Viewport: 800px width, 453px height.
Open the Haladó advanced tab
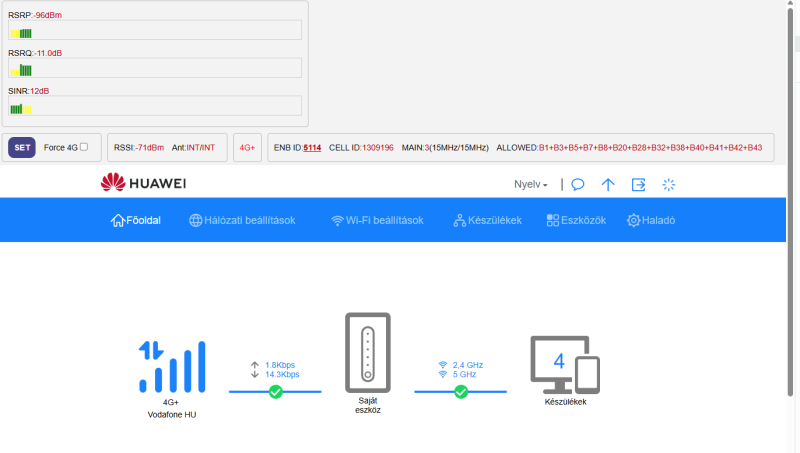click(x=651, y=220)
